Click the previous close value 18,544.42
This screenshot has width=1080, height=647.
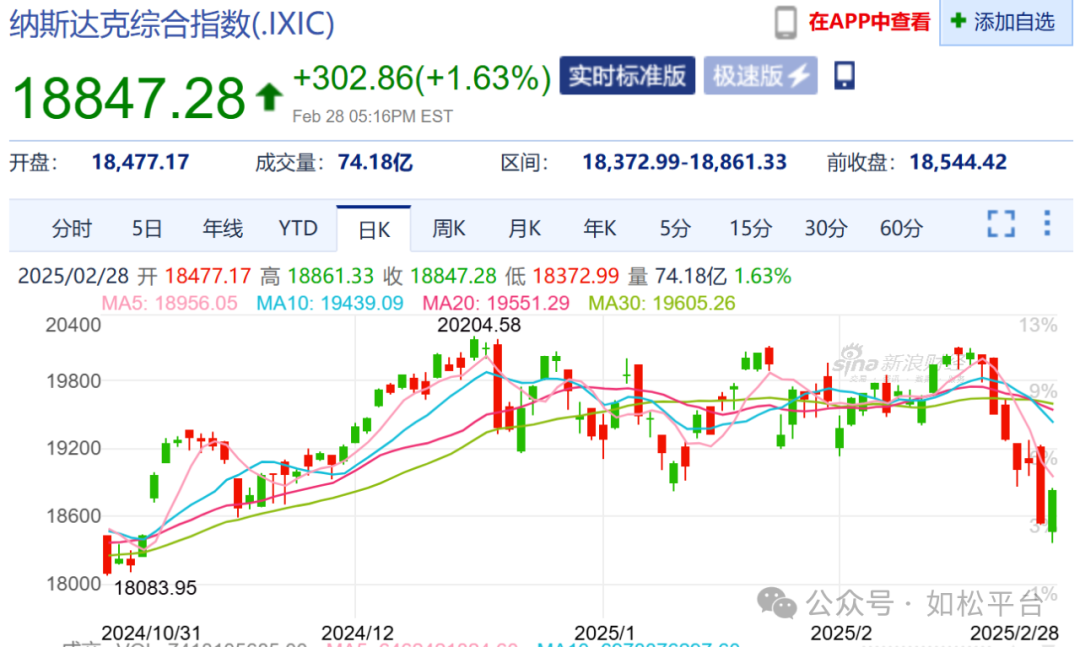(x=958, y=163)
